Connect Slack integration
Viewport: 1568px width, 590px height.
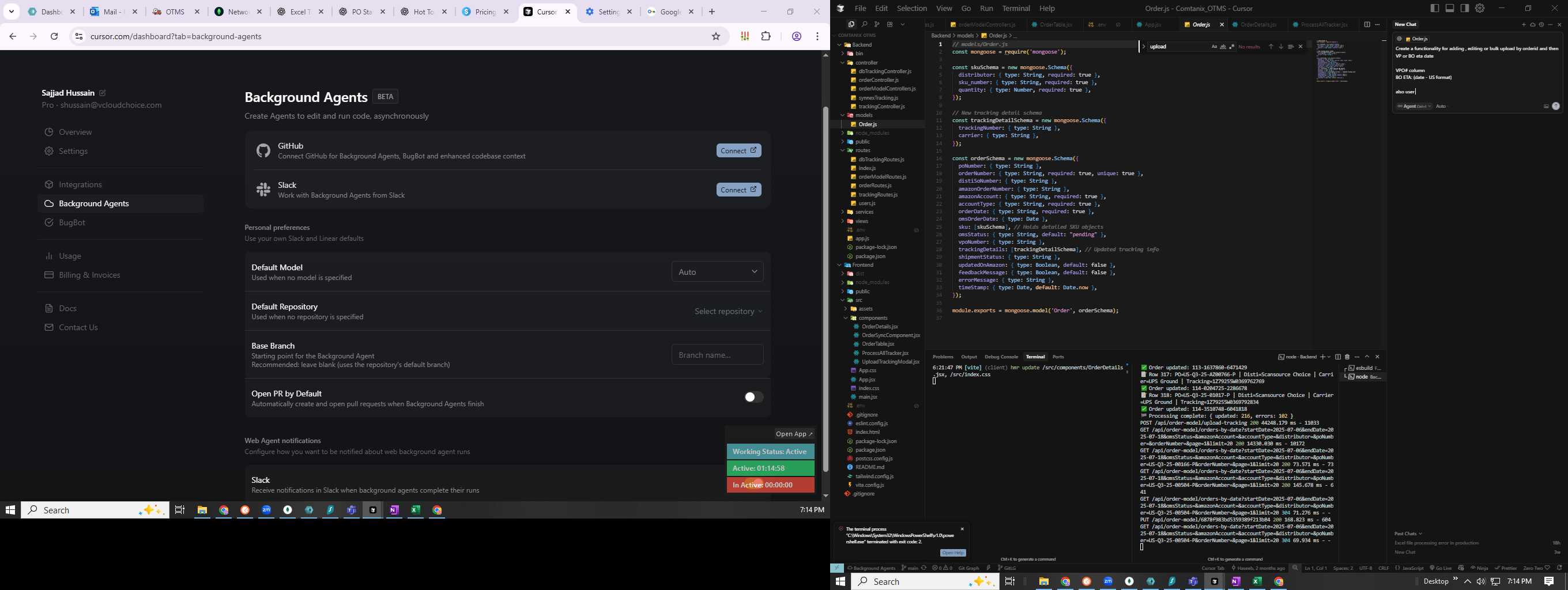[x=738, y=190]
